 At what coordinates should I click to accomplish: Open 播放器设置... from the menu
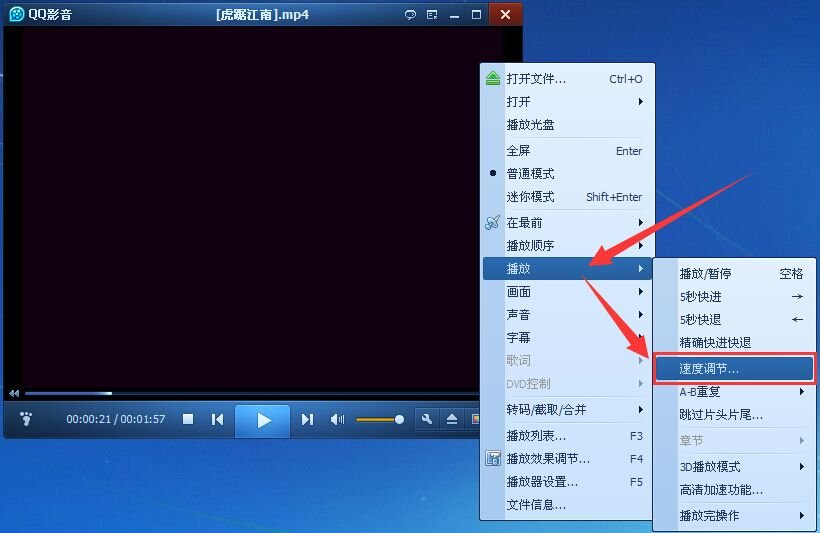(x=567, y=482)
